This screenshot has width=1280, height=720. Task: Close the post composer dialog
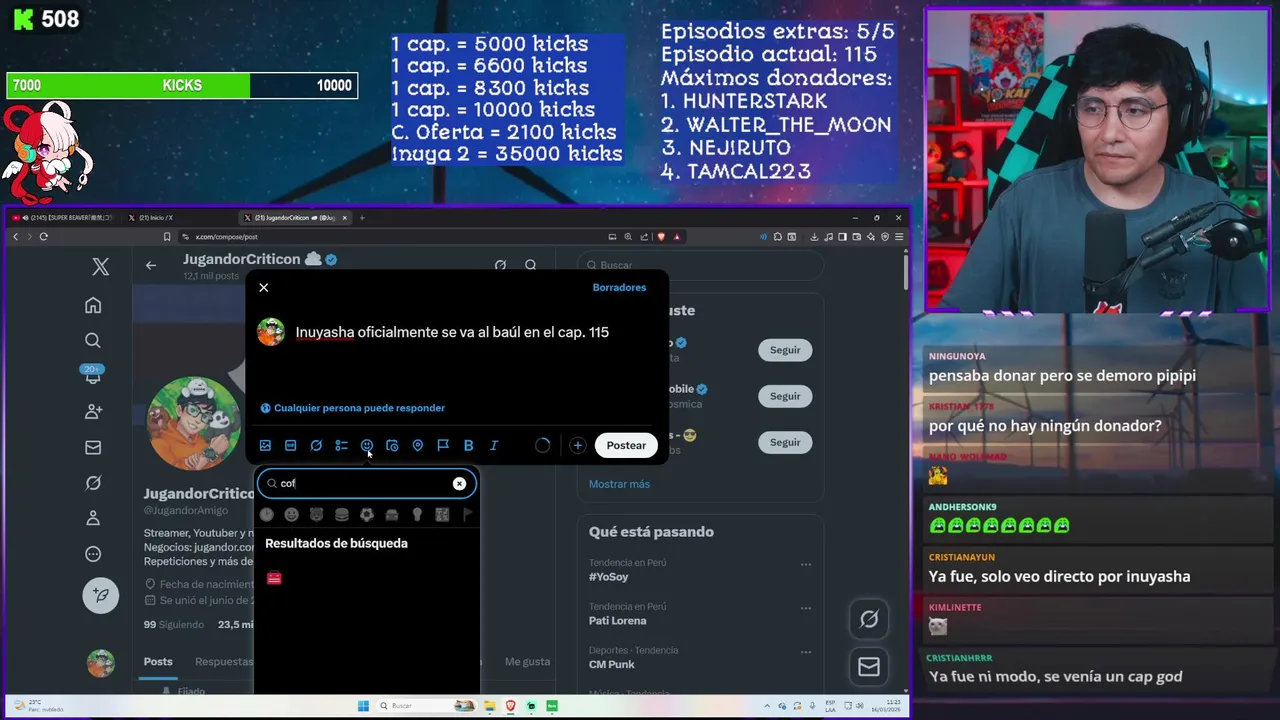(x=264, y=287)
